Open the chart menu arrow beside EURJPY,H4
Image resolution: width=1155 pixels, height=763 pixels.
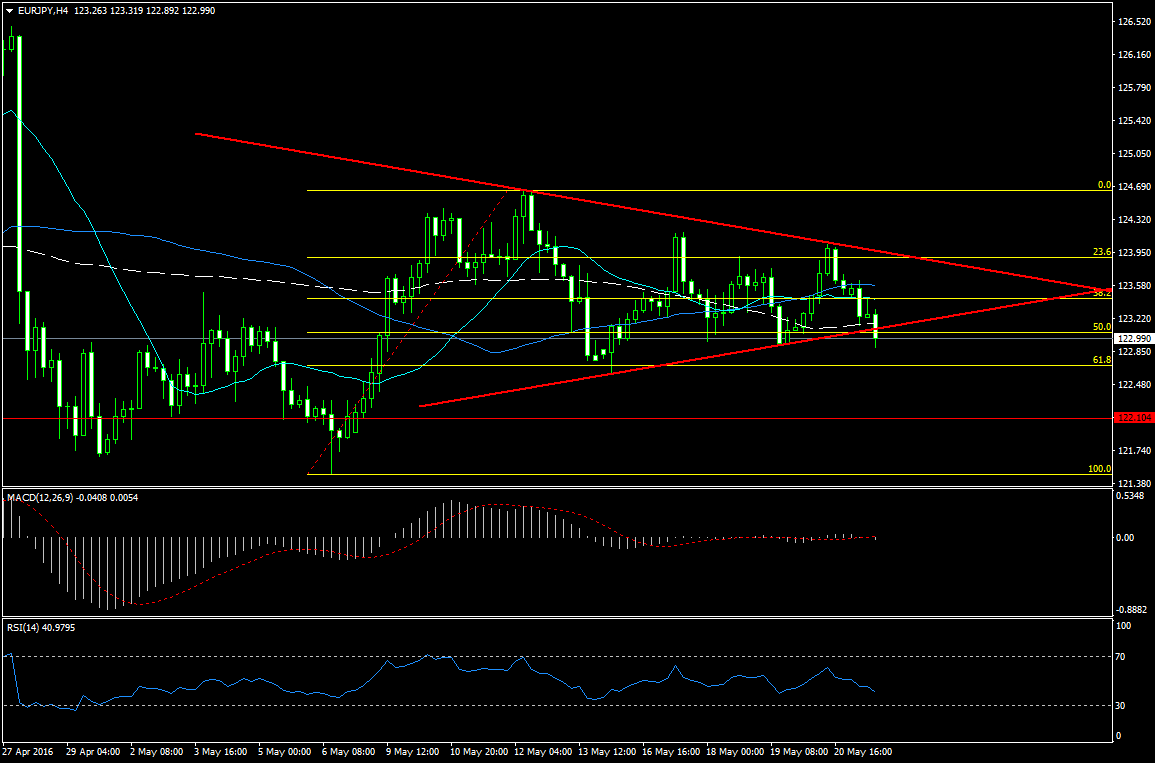[x=9, y=10]
